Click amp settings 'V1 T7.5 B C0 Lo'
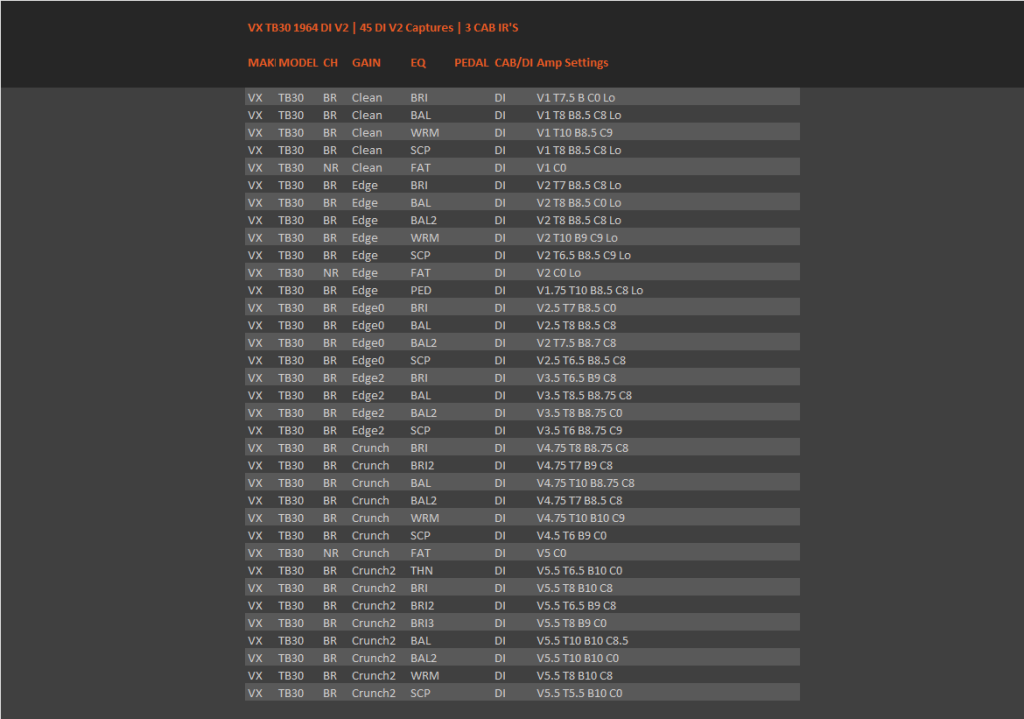 click(x=576, y=98)
